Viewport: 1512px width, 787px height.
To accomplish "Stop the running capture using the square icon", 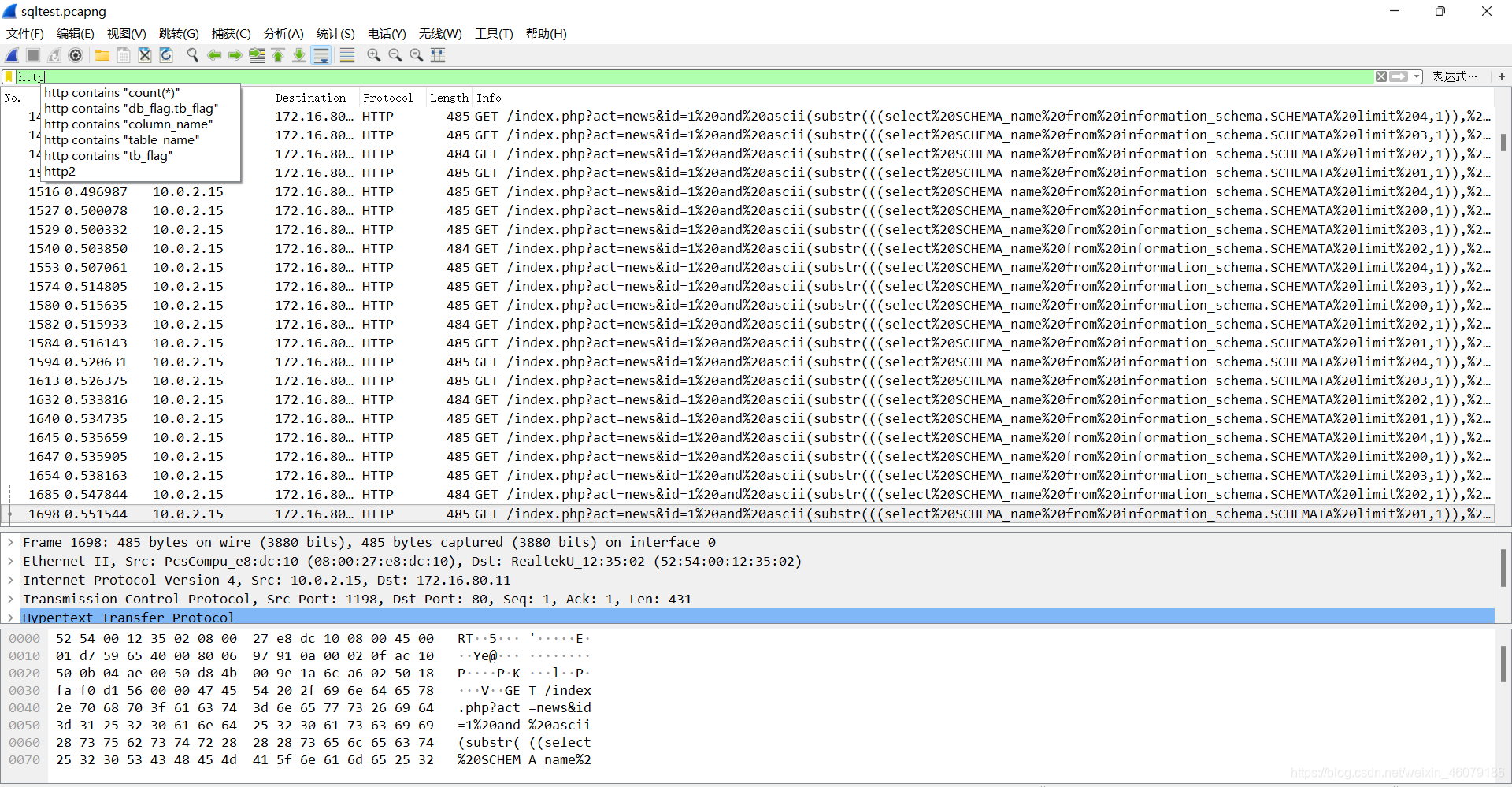I will click(x=33, y=55).
